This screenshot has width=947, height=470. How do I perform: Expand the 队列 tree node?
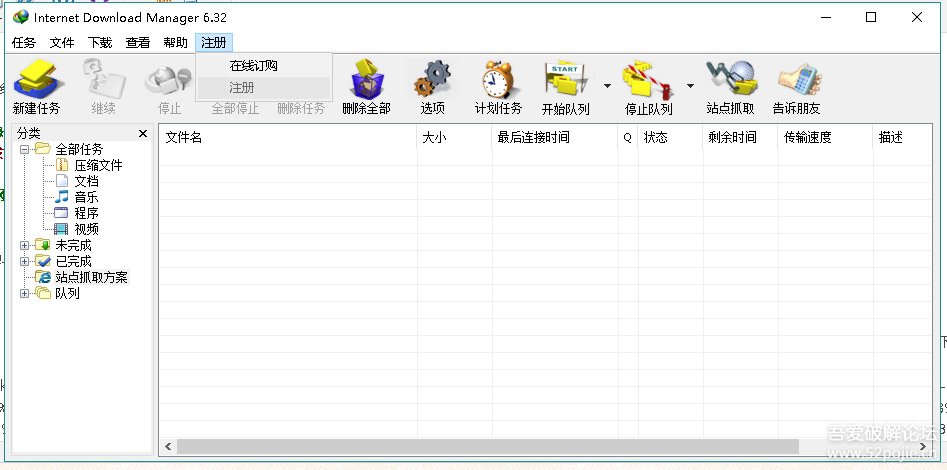24,294
